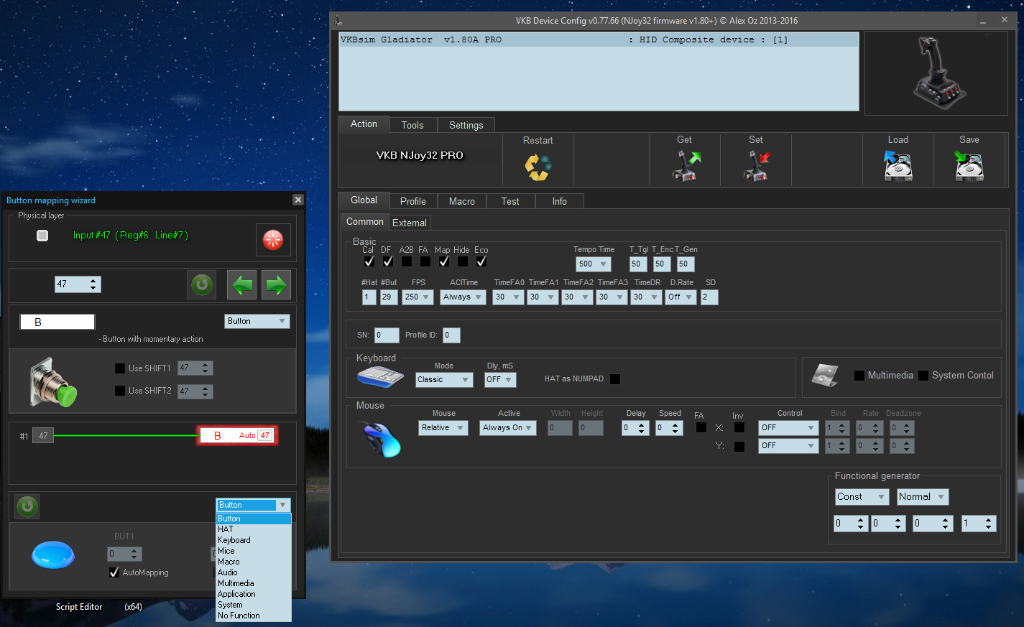Click the SN input field

(x=387, y=335)
